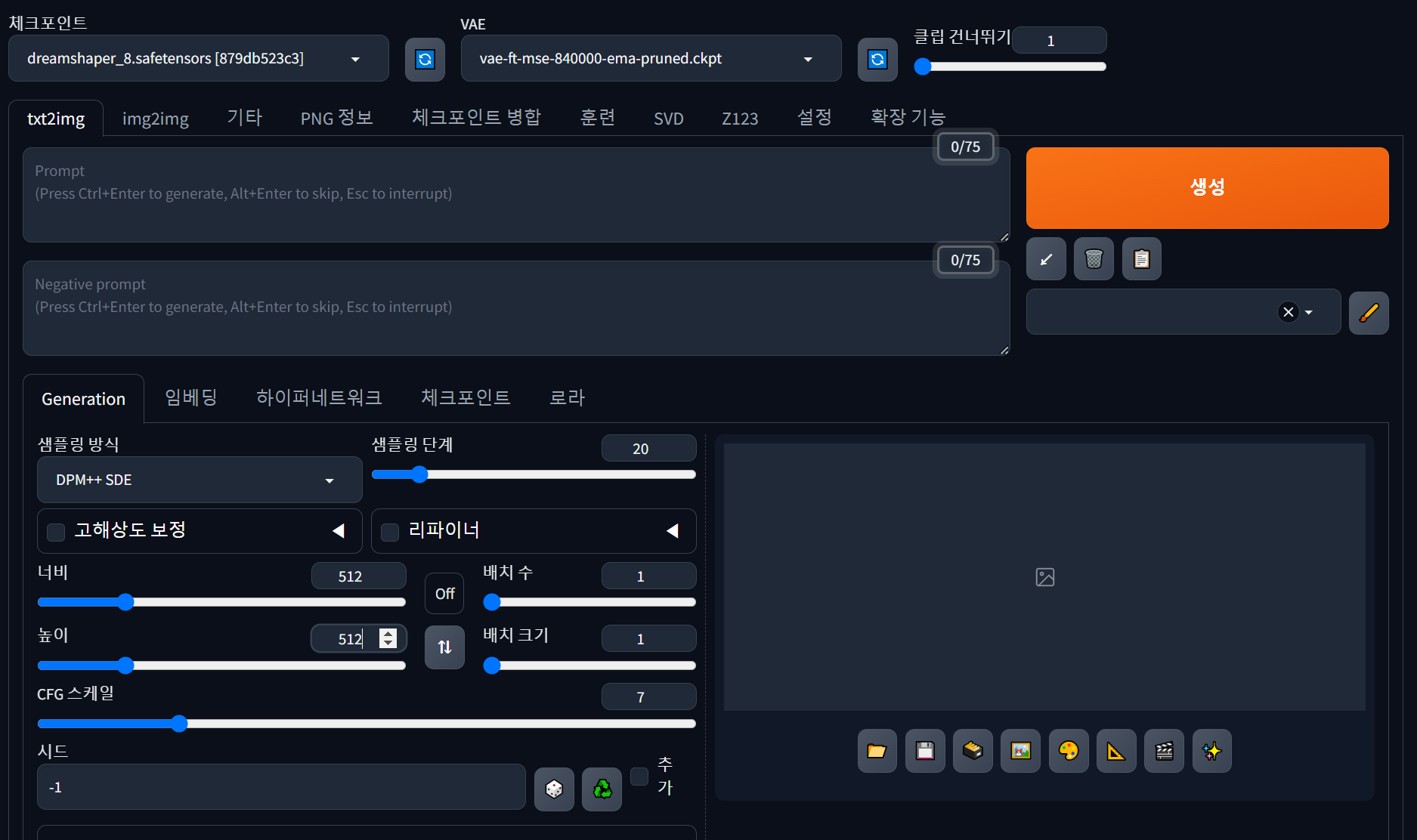Click the 높이 value stepper arrows
1417x840 pixels.
(388, 638)
